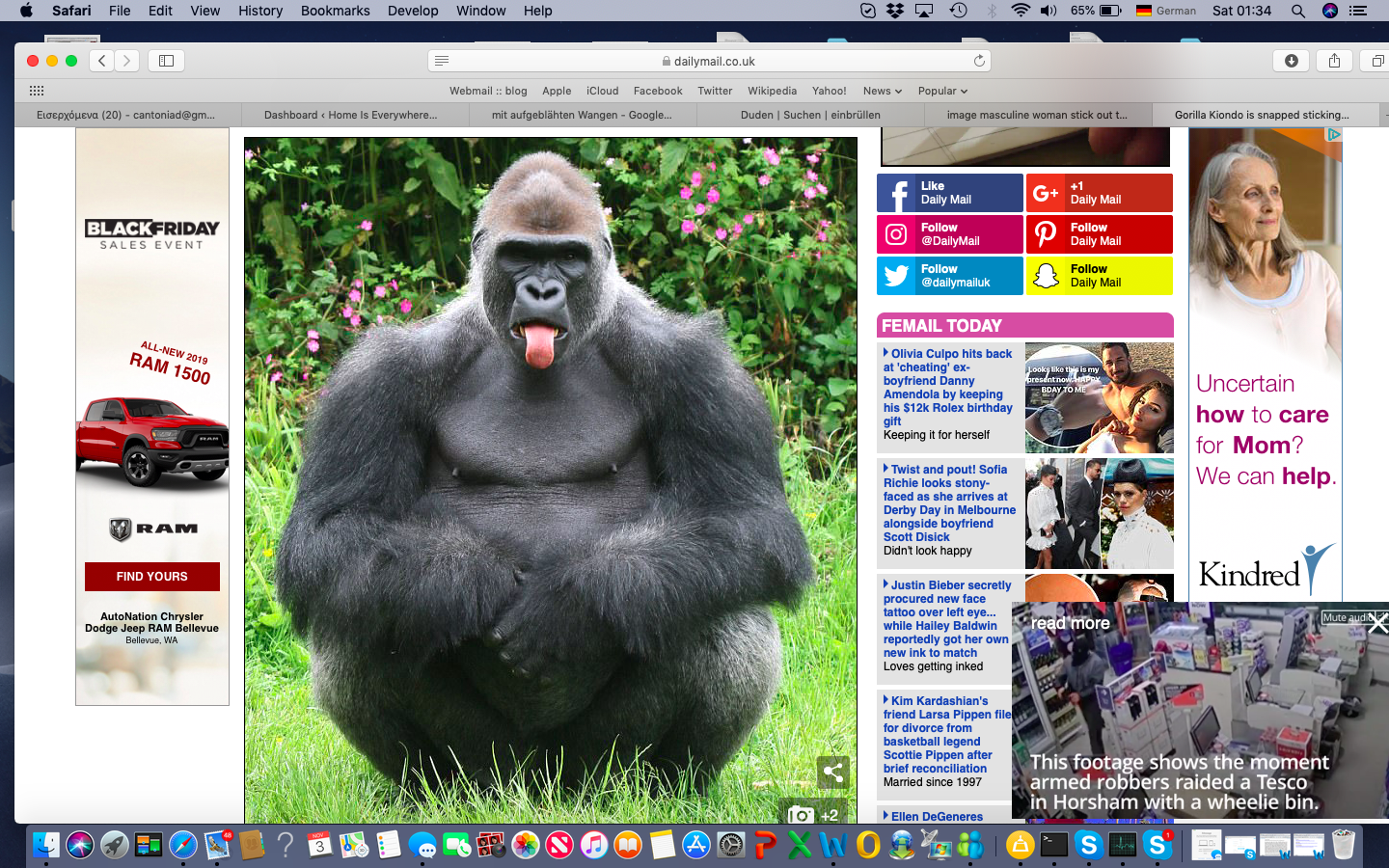
Task: Open the Kim Kardashian's friend Larsa Pippen article
Action: [947, 734]
